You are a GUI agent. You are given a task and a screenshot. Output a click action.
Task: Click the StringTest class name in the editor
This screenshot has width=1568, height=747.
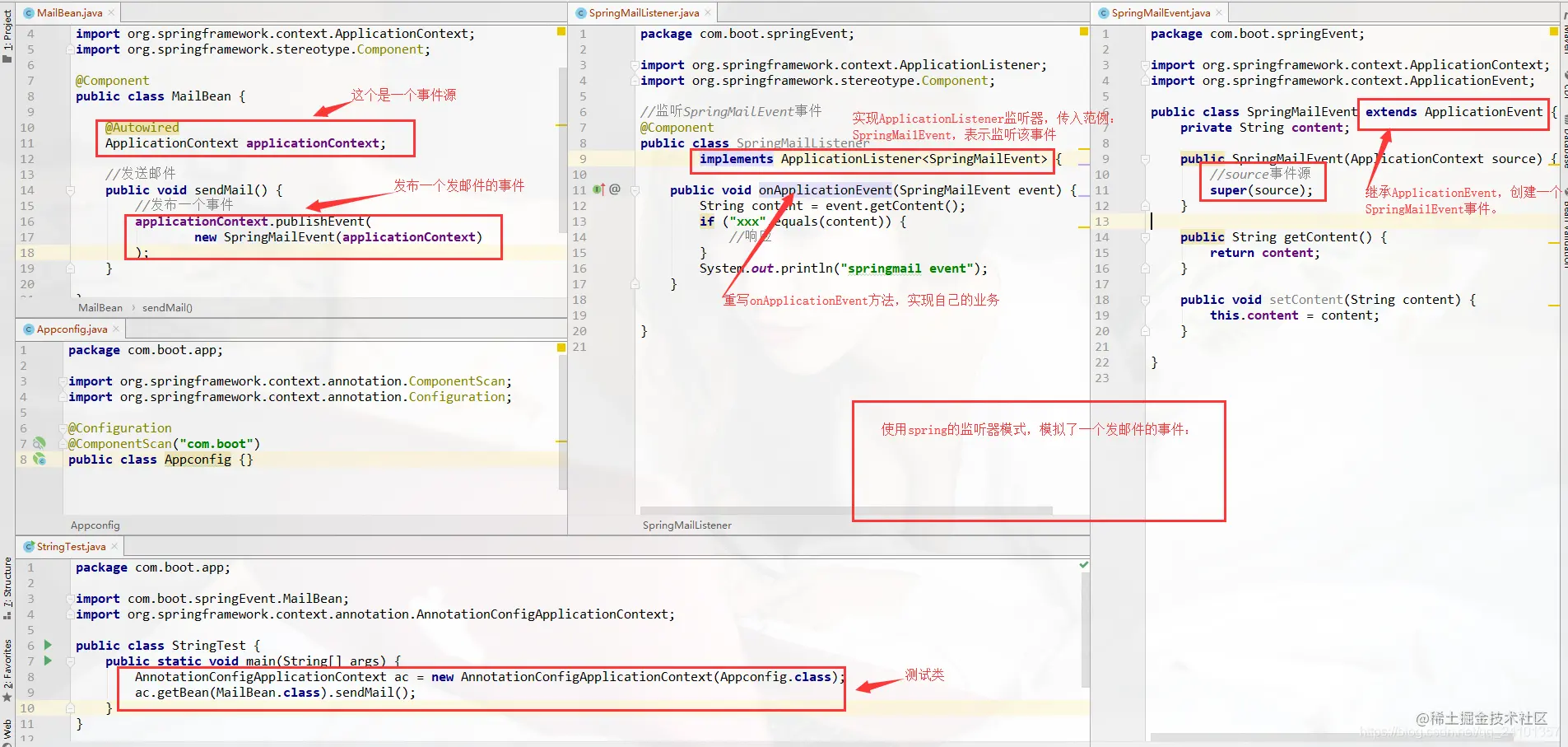[x=208, y=646]
